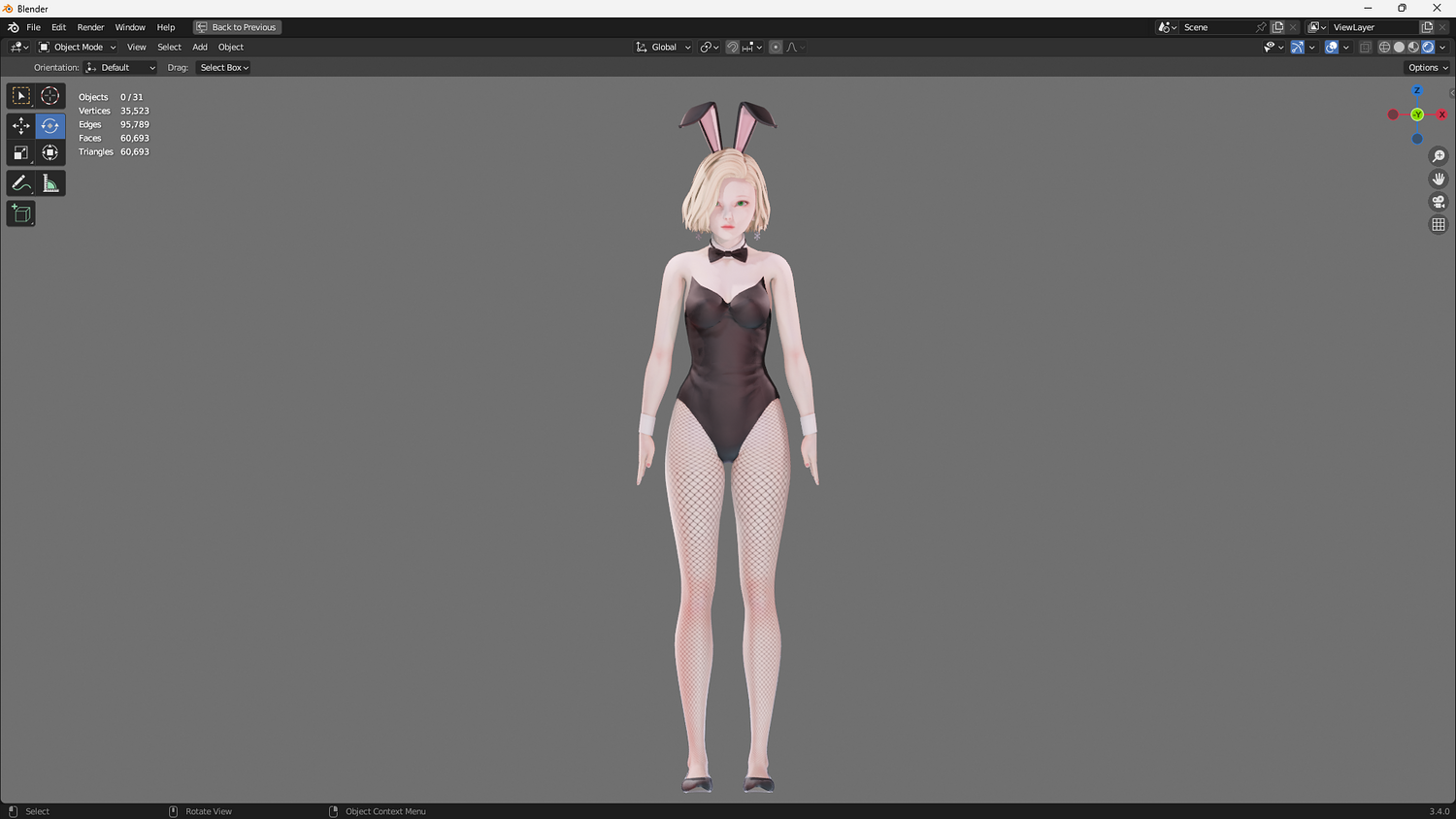Open the snapping options dropdown
Screen dimensions: 1456x819
pos(752,47)
